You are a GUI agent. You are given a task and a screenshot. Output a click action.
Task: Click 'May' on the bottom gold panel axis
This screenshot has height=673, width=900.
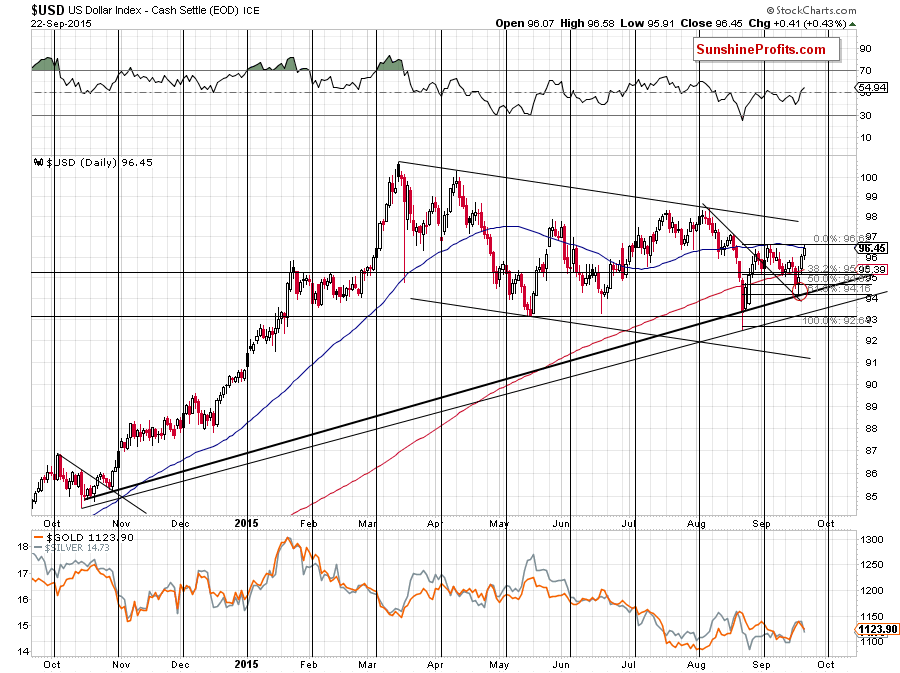tap(499, 665)
